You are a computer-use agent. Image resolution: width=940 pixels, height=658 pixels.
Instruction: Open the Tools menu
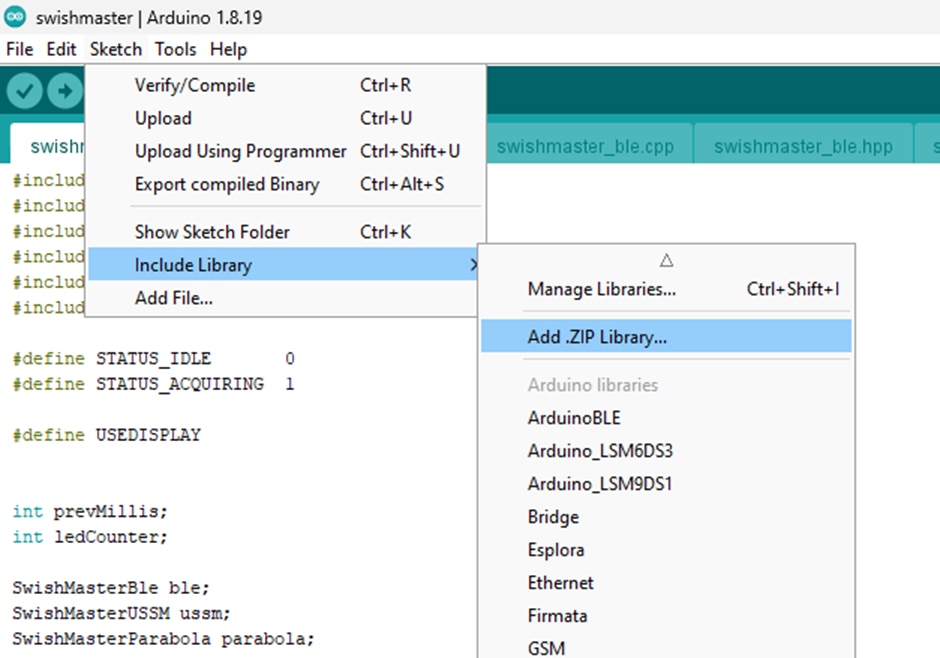point(175,49)
